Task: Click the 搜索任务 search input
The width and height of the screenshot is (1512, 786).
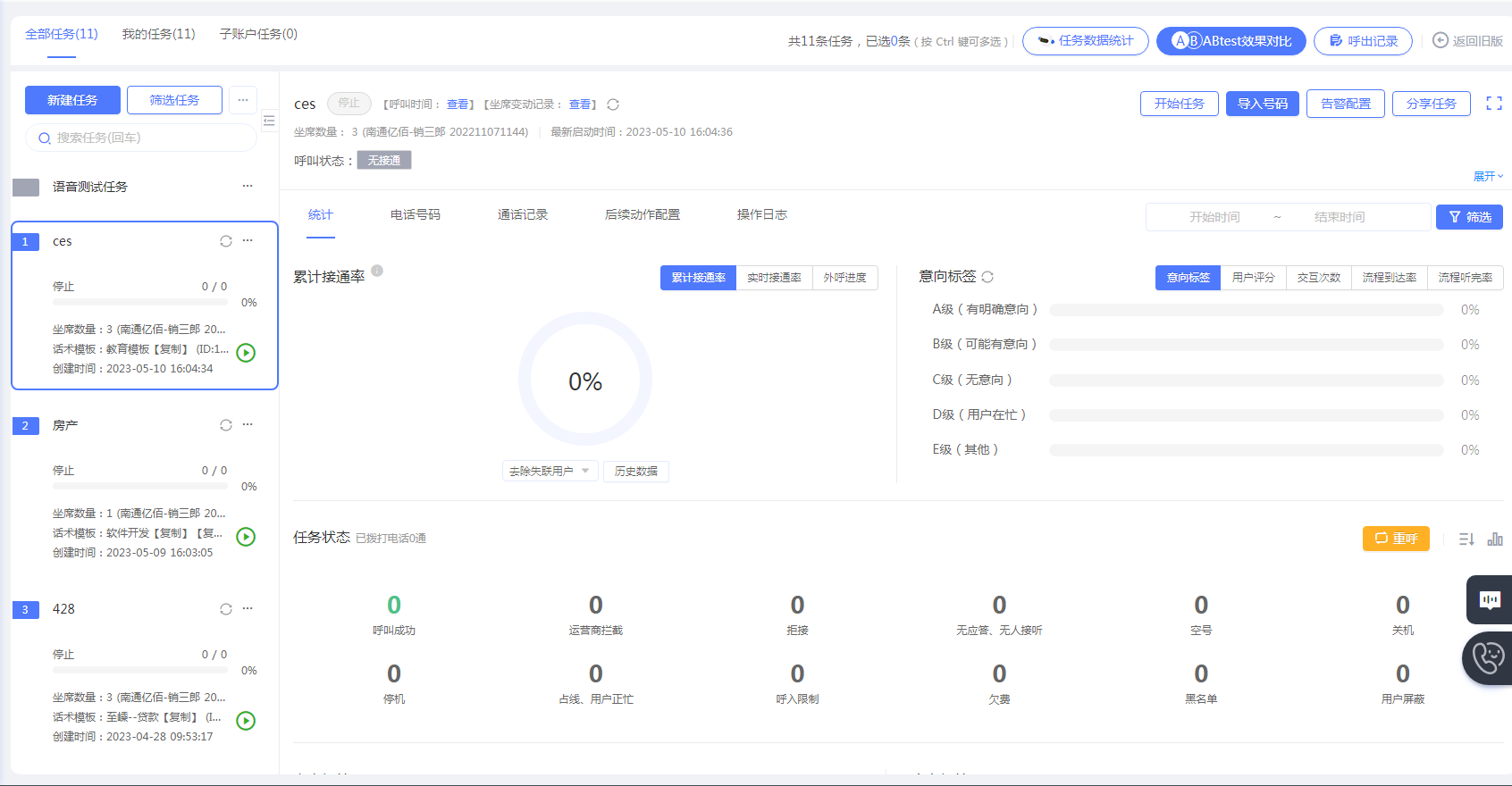Action: pos(141,138)
